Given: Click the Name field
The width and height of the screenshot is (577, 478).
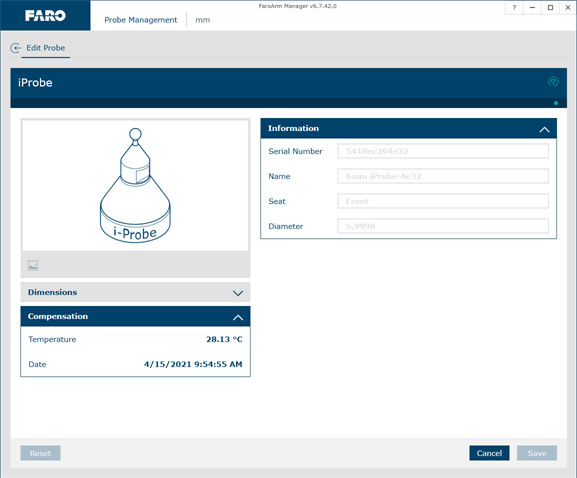Looking at the screenshot, I should point(443,176).
